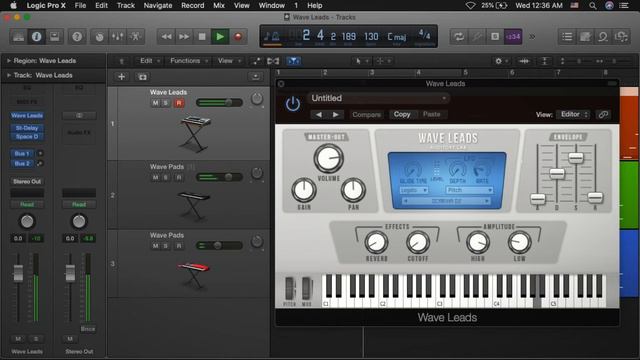Screen dimensions: 640x360
Task: Open View Editor dropdown in plugin header
Action: point(574,115)
